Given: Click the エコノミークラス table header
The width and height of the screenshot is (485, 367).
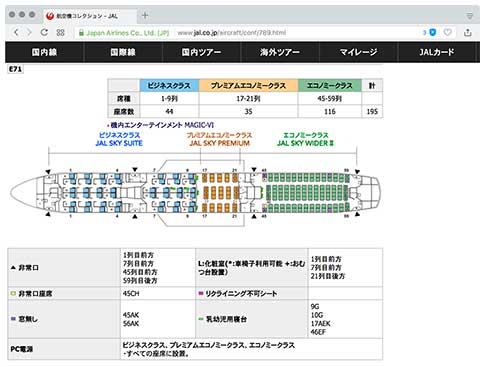Looking at the screenshot, I should click(x=330, y=86).
